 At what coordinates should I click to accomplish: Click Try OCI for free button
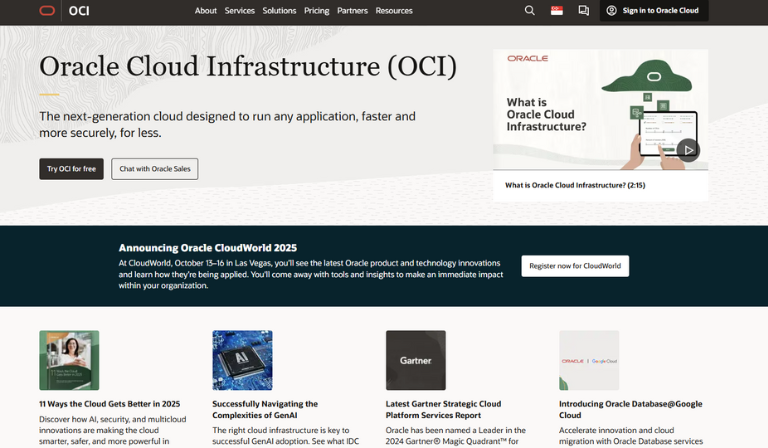(72, 169)
